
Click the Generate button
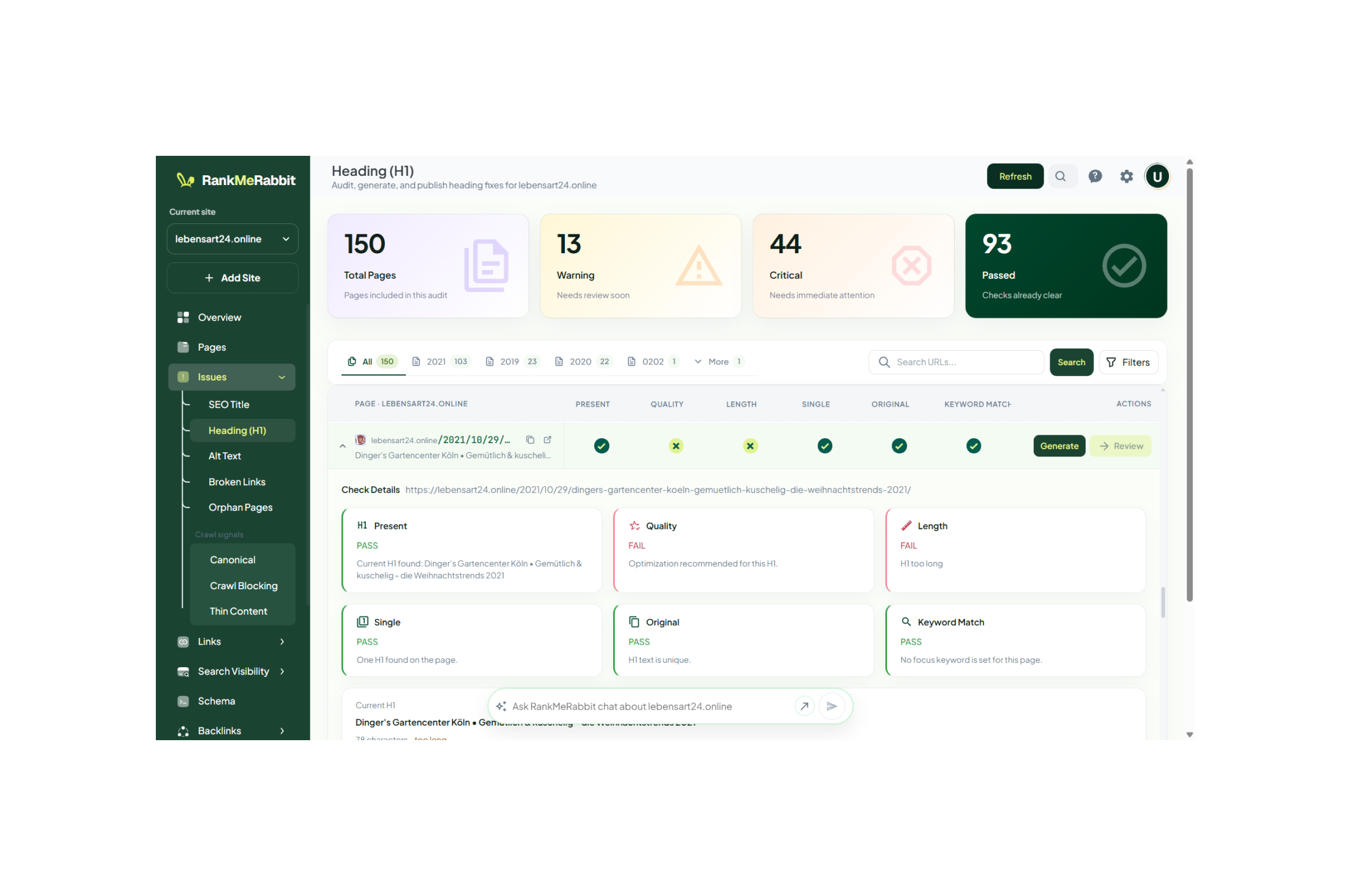click(1059, 446)
